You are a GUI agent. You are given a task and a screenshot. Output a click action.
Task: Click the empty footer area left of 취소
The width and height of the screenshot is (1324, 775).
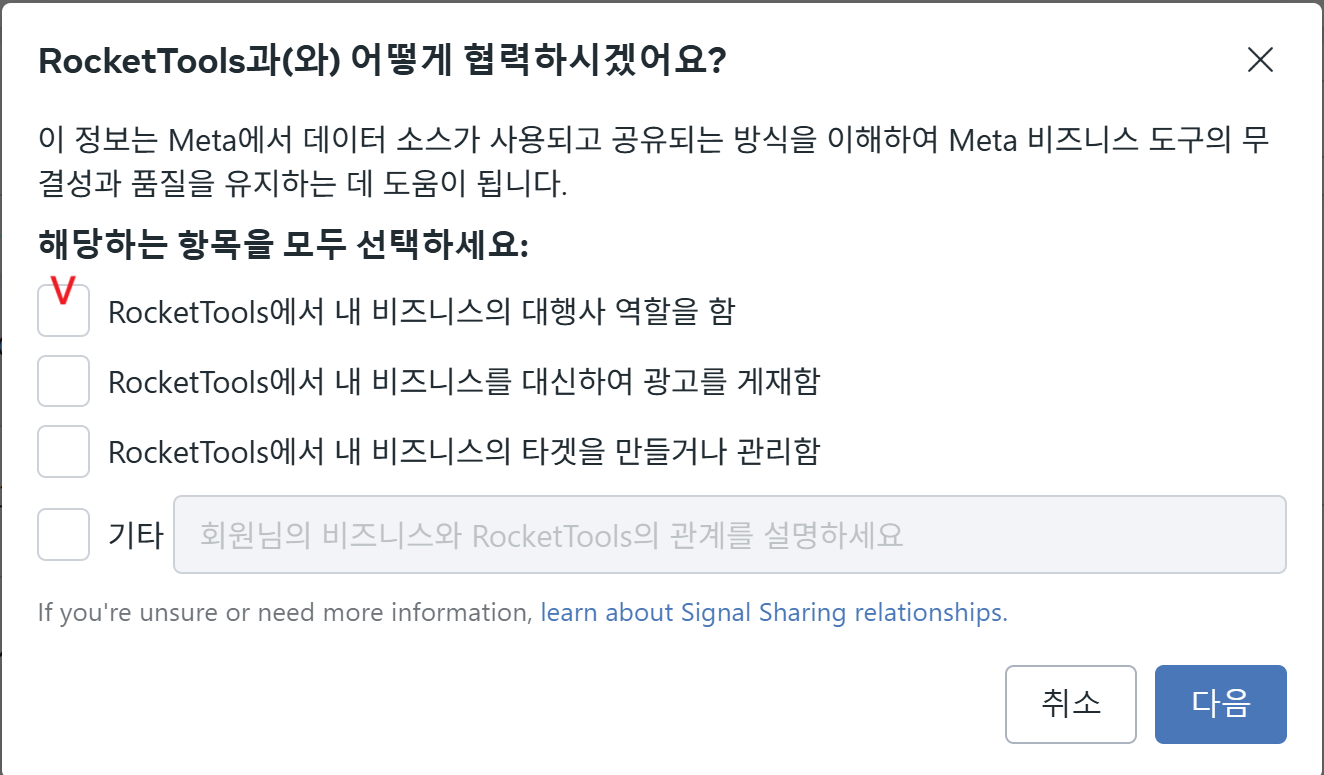coord(500,704)
